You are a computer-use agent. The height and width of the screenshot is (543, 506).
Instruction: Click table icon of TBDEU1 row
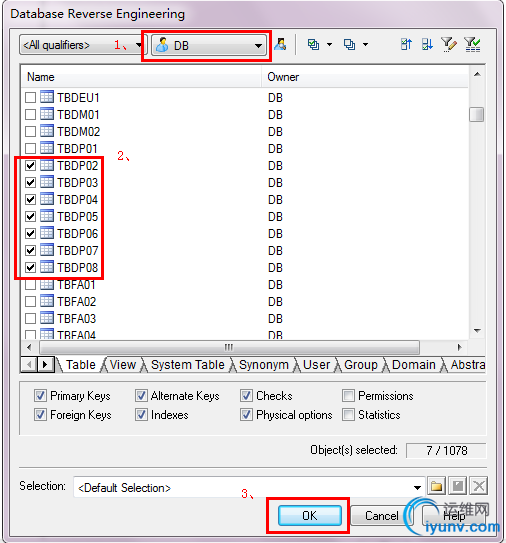(x=47, y=97)
